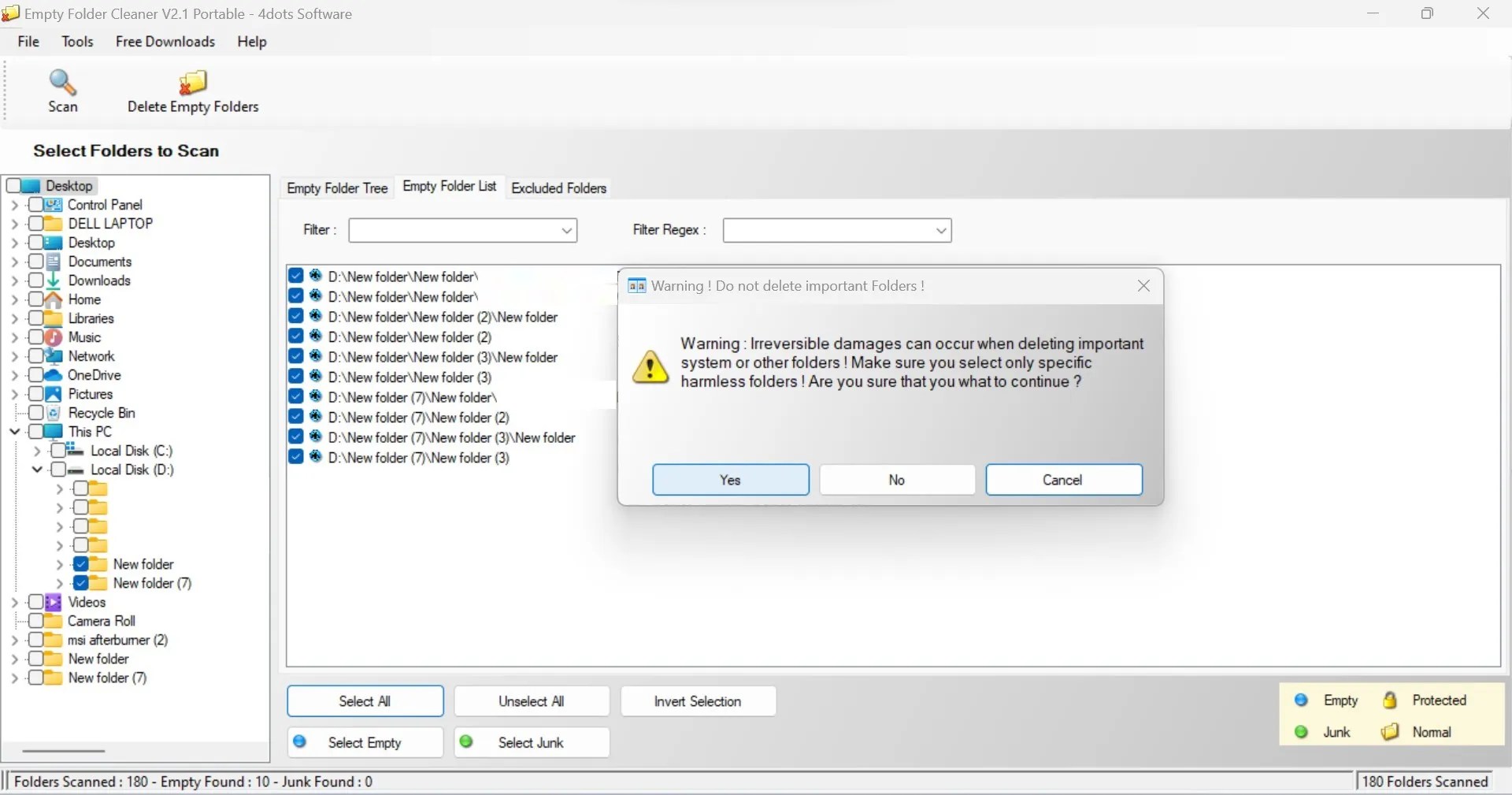Uncheck D:\New folder\New folder (2) entry

295,337
